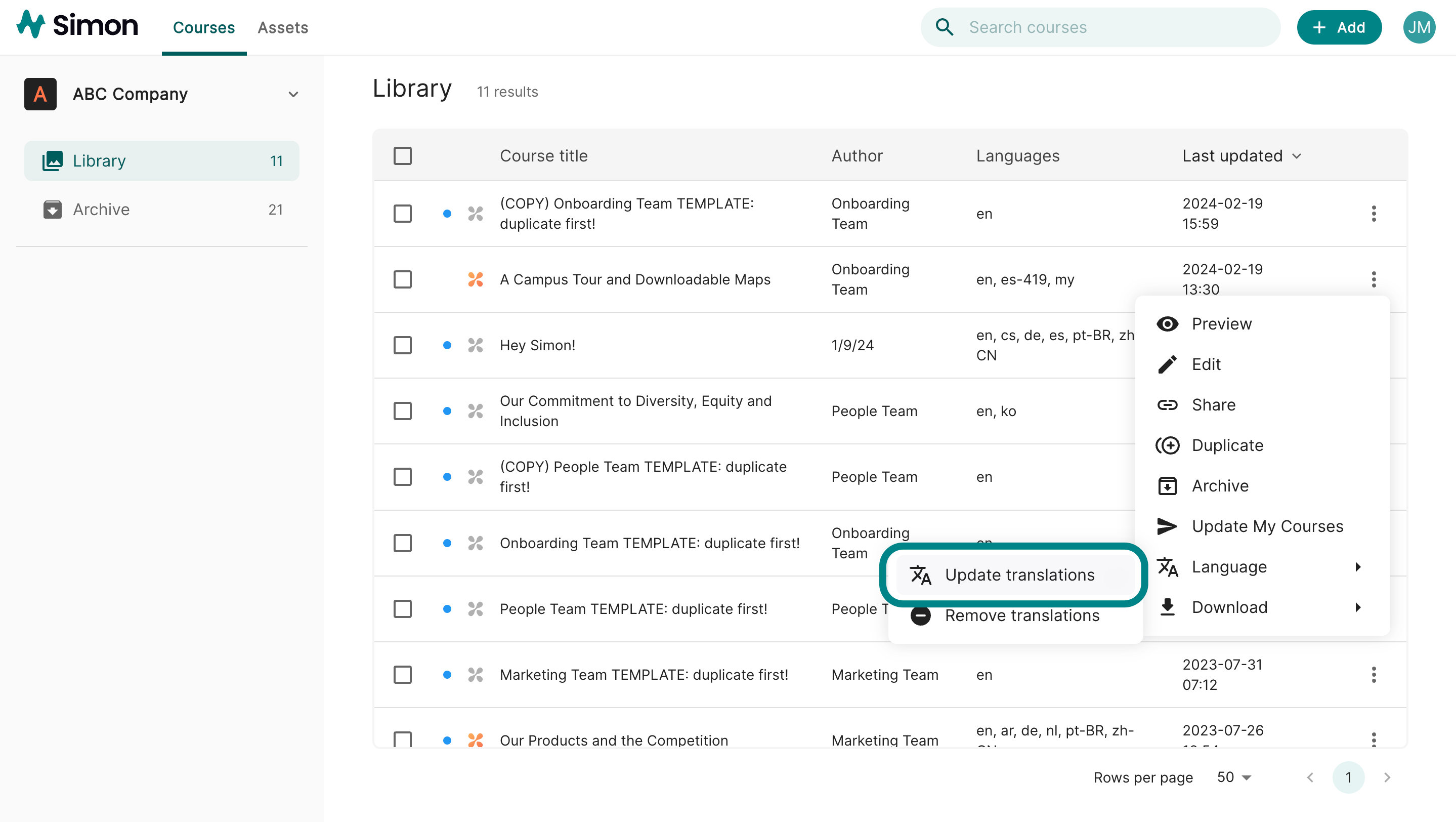This screenshot has width=1456, height=822.
Task: Open the search courses magnifier icon
Action: coord(945,26)
